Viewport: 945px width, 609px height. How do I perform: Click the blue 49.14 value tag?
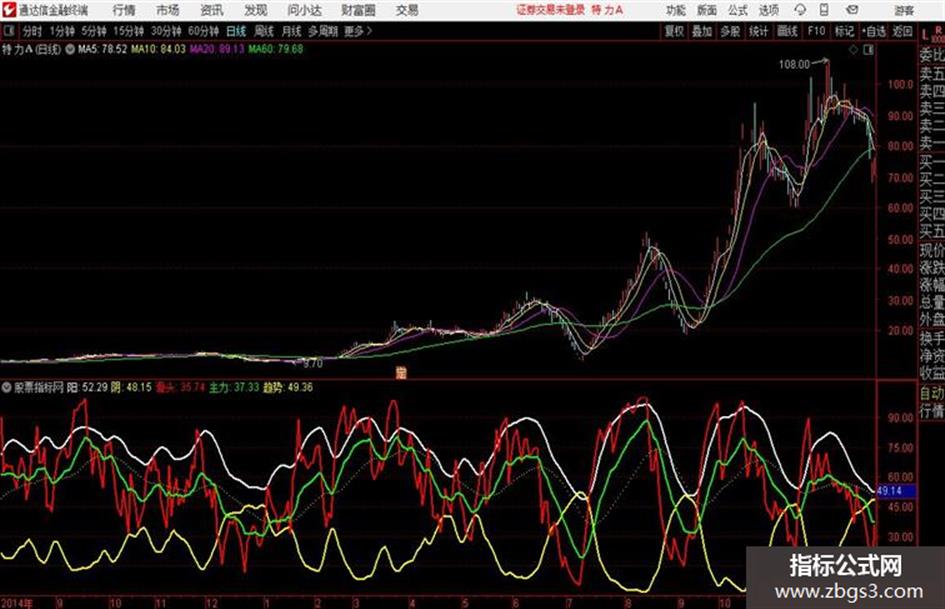[896, 491]
